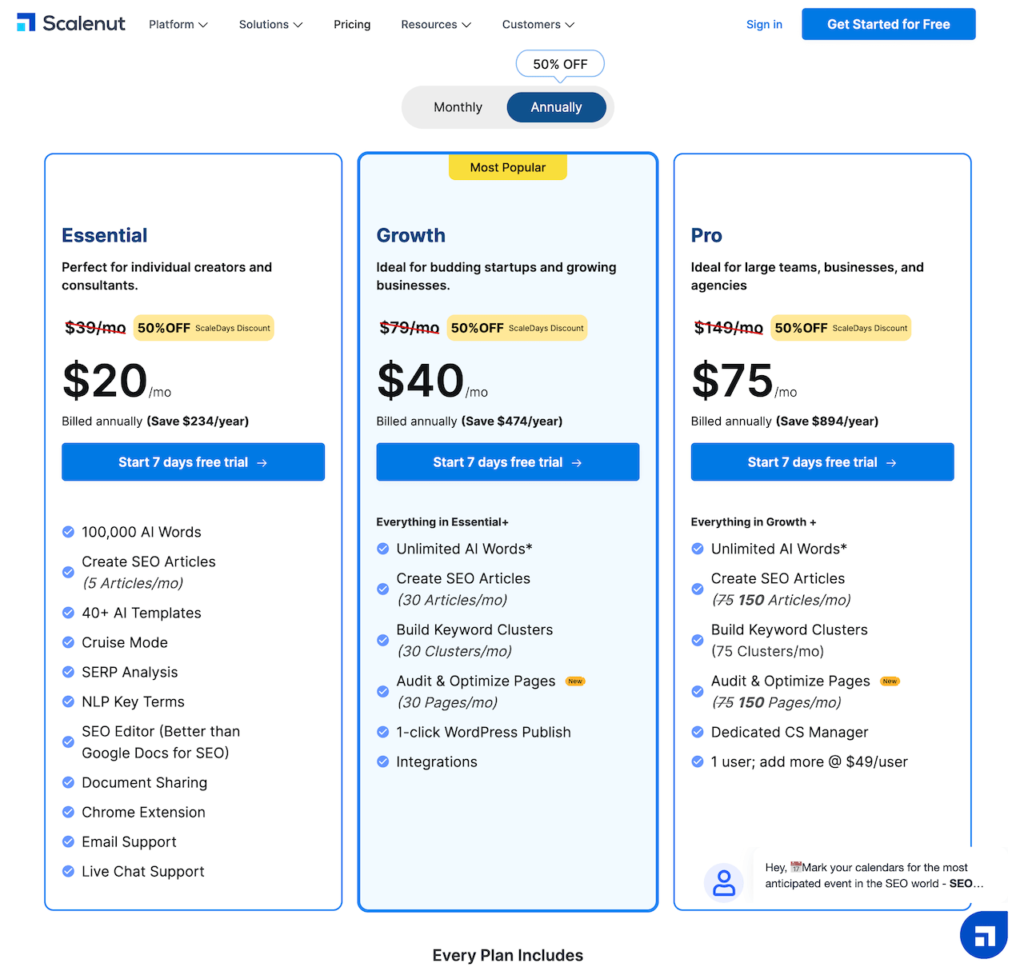Click Essential 50%OFF ScaleDays Discount badge

[204, 328]
